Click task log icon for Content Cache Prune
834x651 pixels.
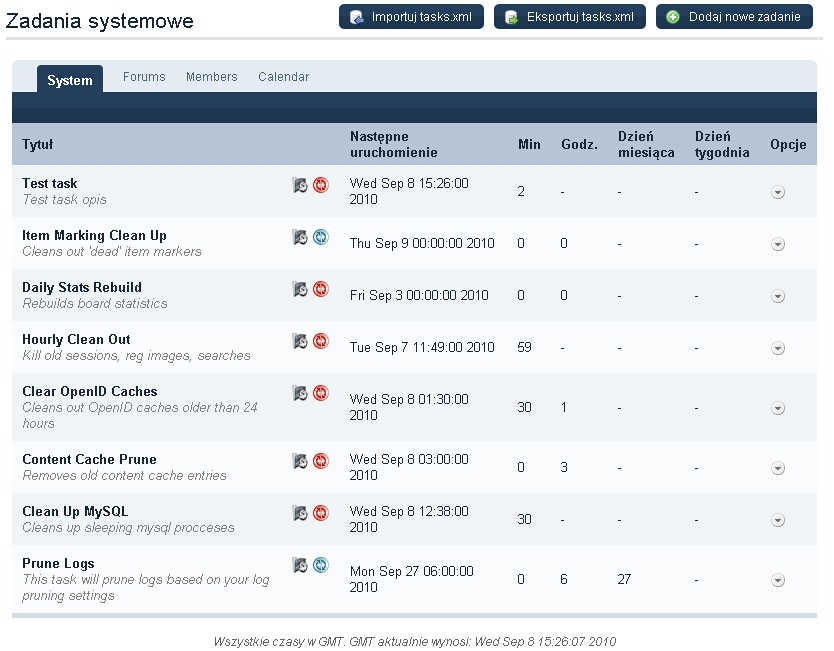[299, 461]
